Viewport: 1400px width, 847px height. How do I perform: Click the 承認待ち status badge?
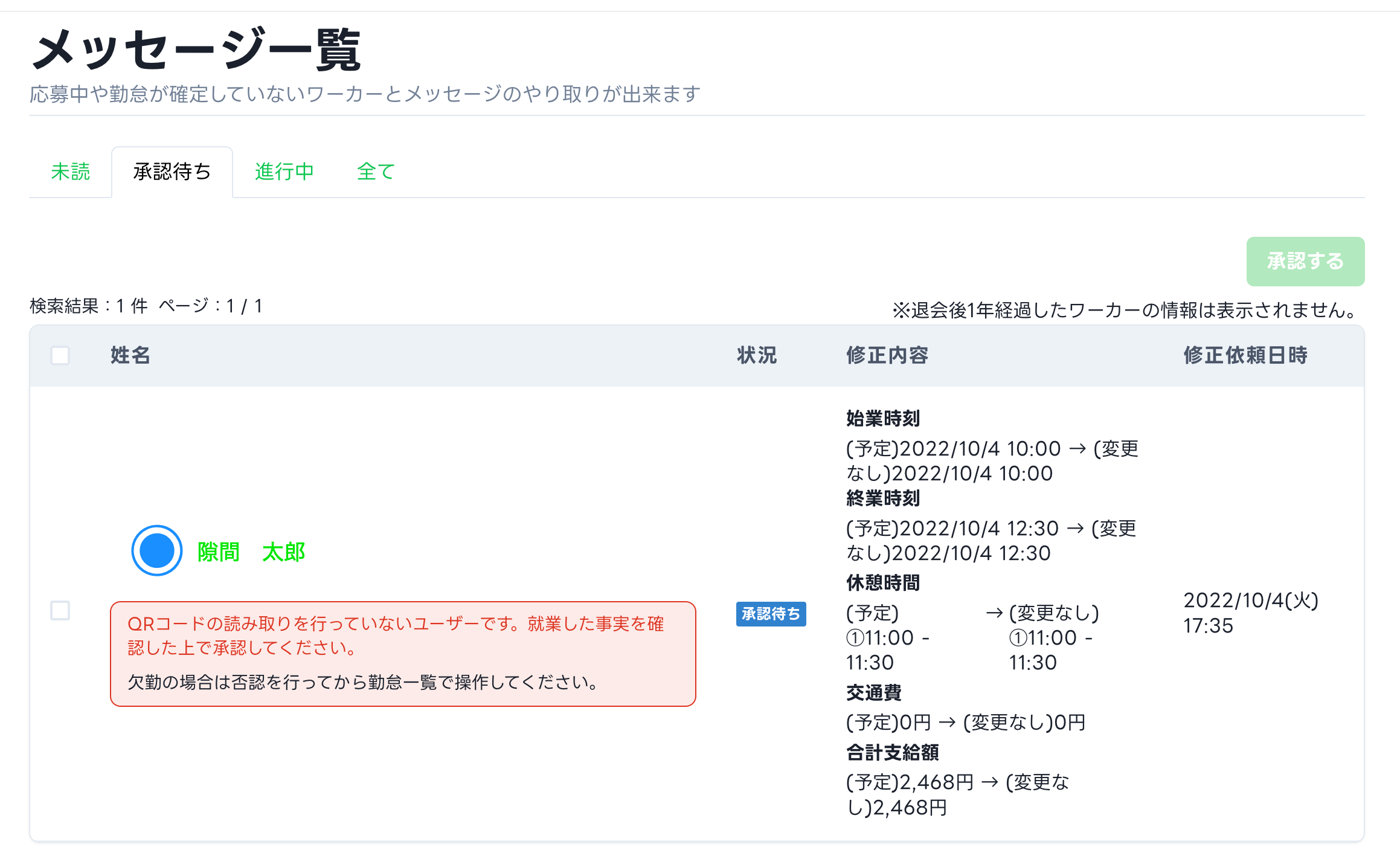tap(771, 614)
